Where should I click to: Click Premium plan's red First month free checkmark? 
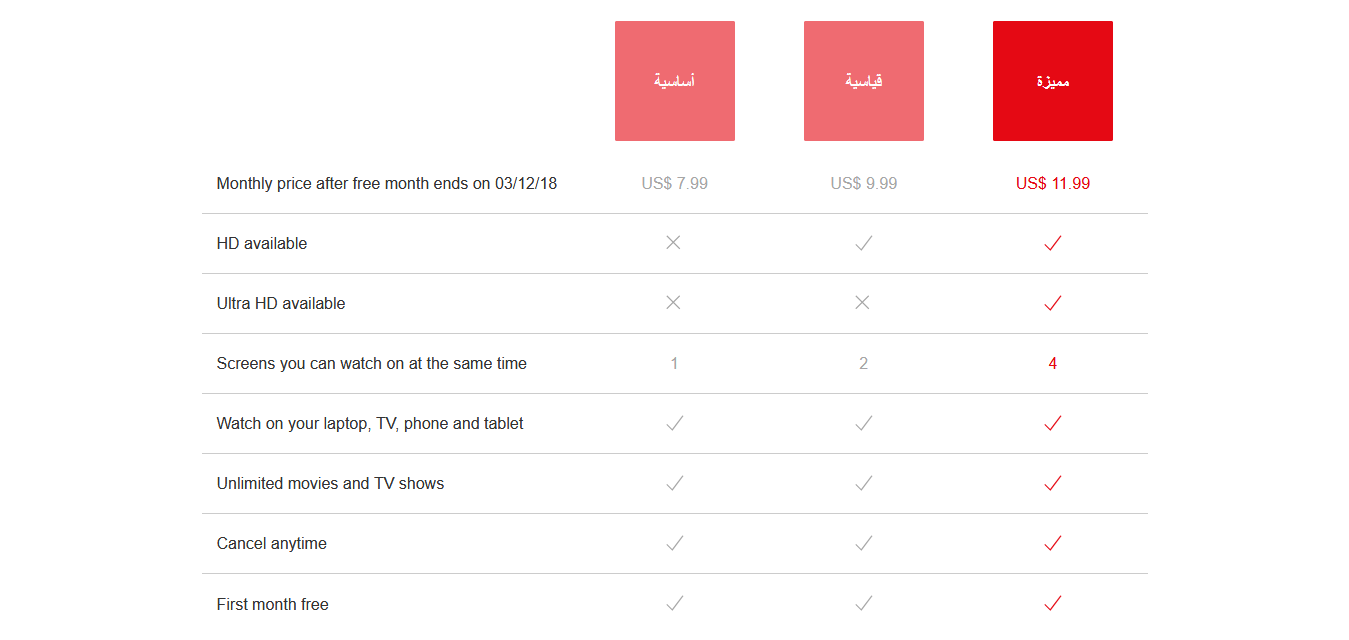point(1052,603)
